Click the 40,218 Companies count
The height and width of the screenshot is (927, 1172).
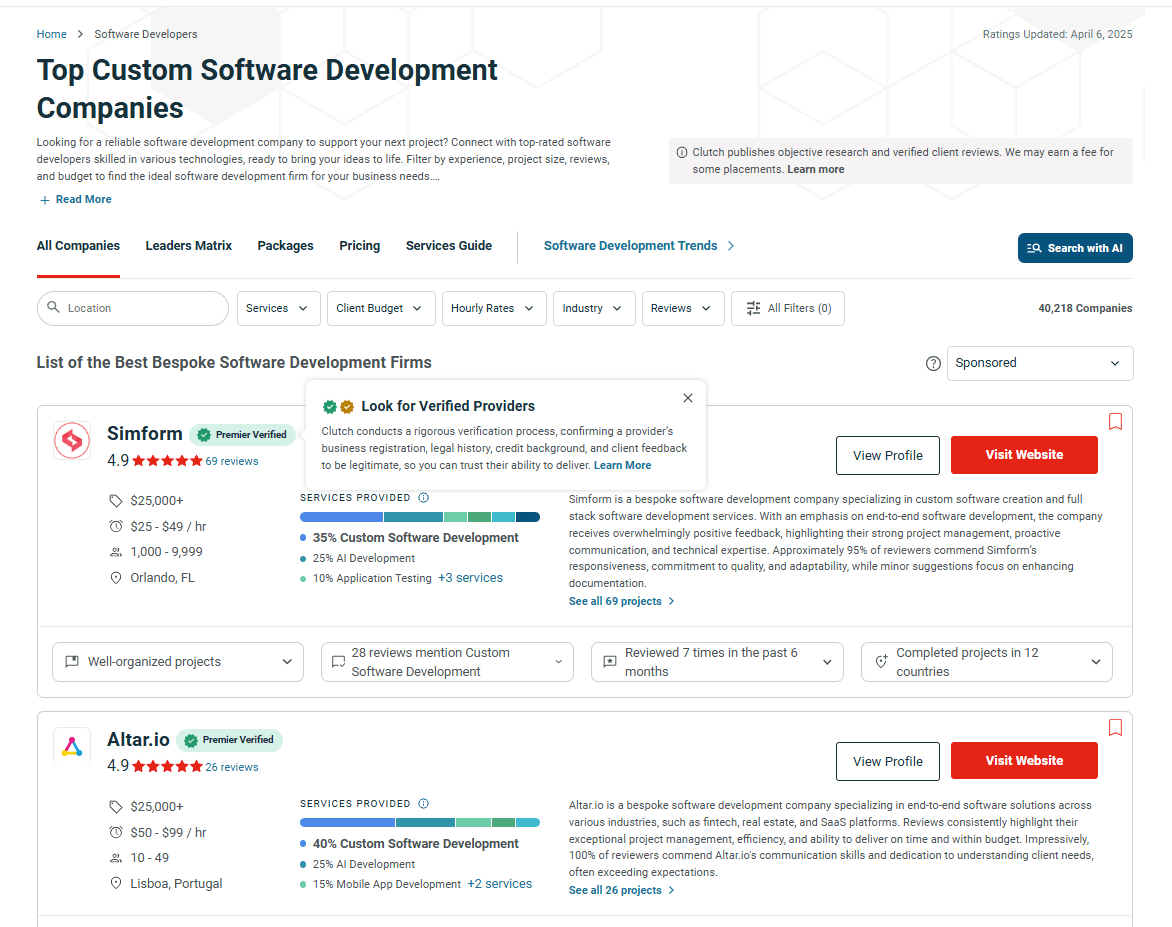(x=1085, y=308)
